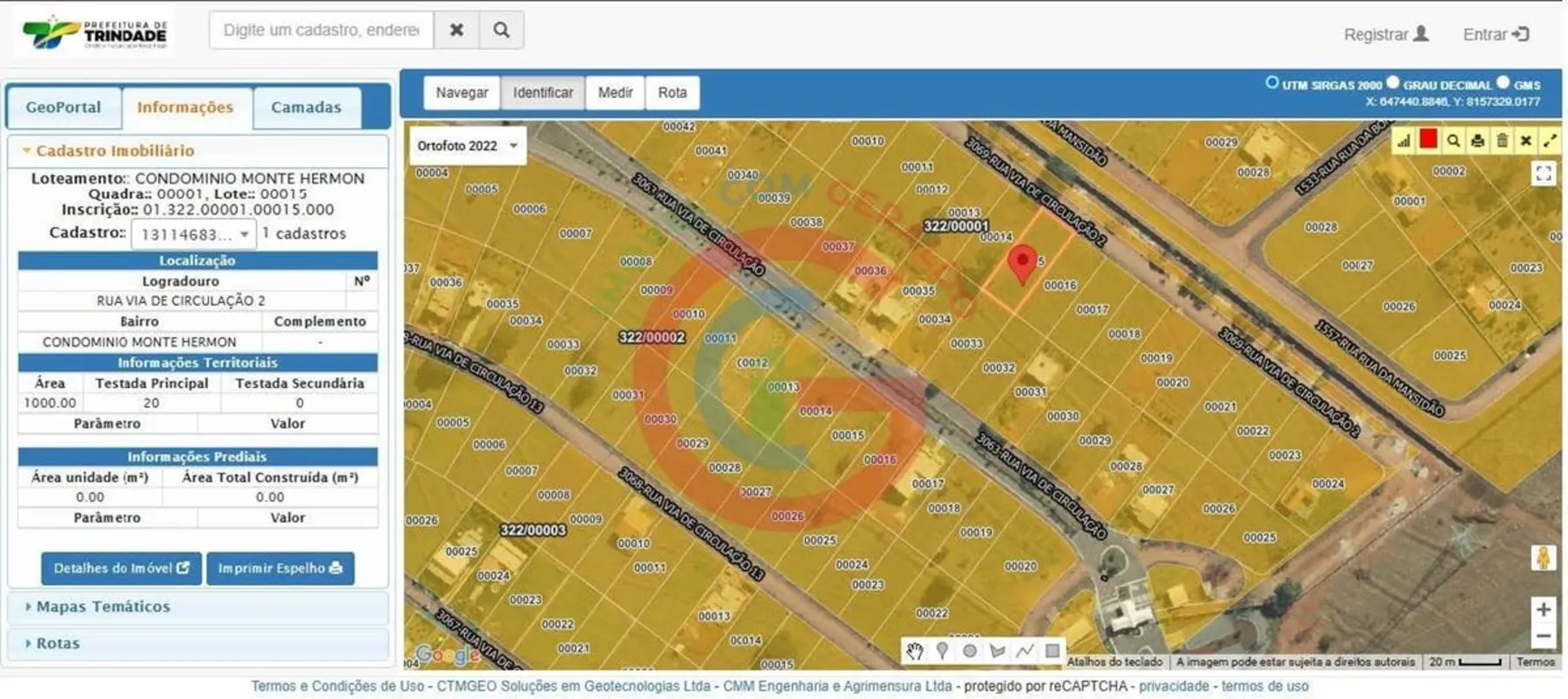
Task: Select GMS coordinate option
Action: (x=1503, y=83)
